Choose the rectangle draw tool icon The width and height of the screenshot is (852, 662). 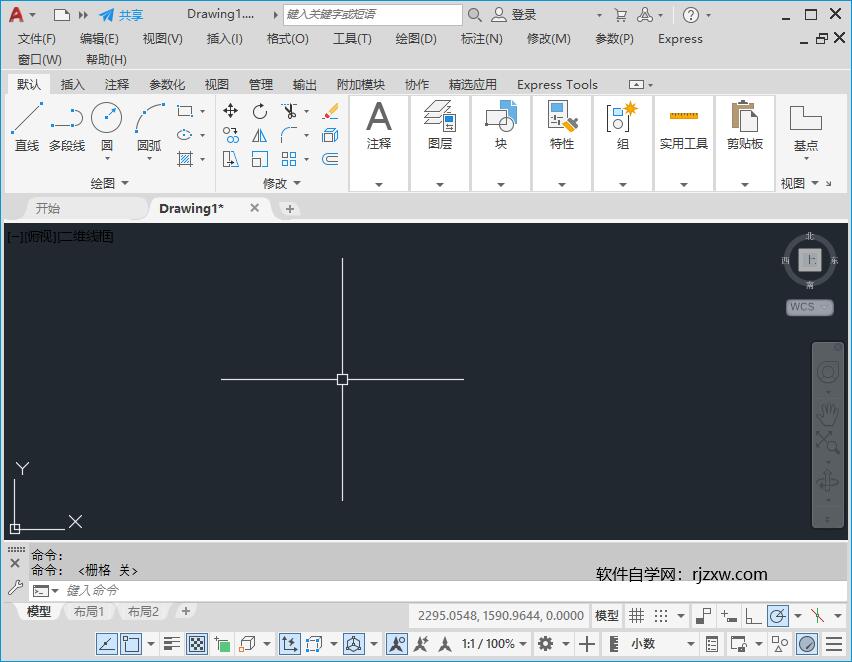pos(185,111)
